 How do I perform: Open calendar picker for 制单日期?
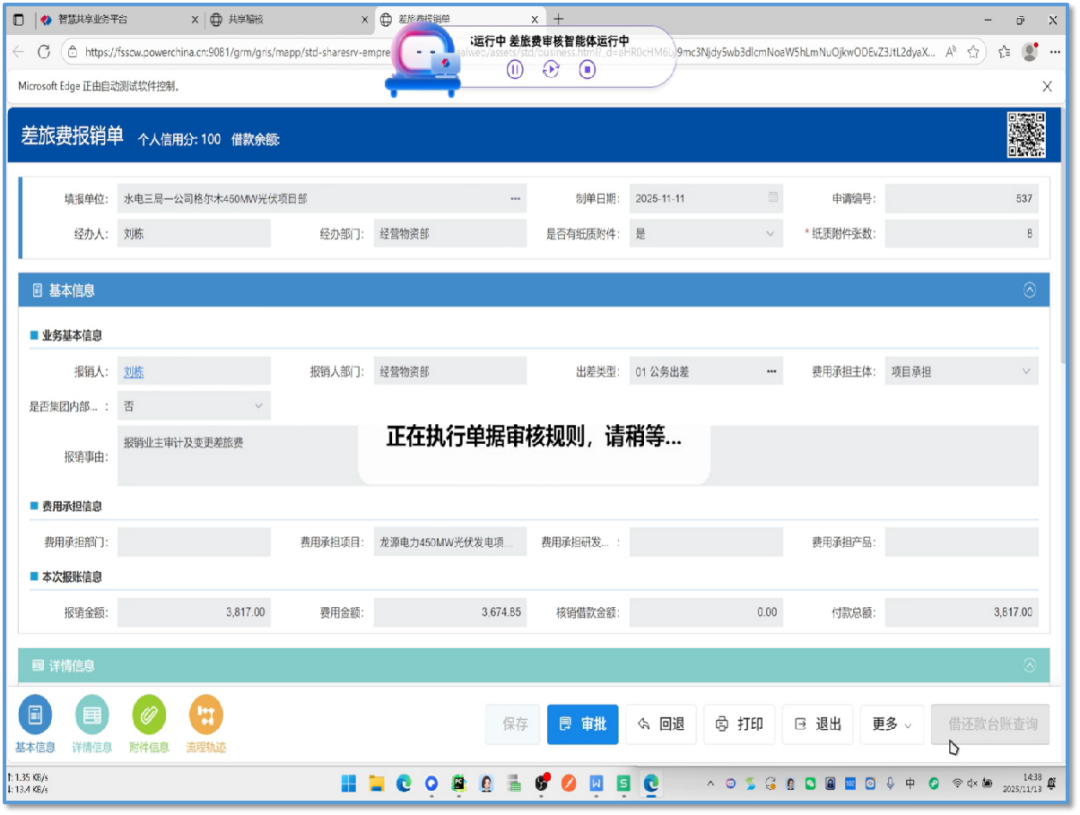tap(773, 198)
